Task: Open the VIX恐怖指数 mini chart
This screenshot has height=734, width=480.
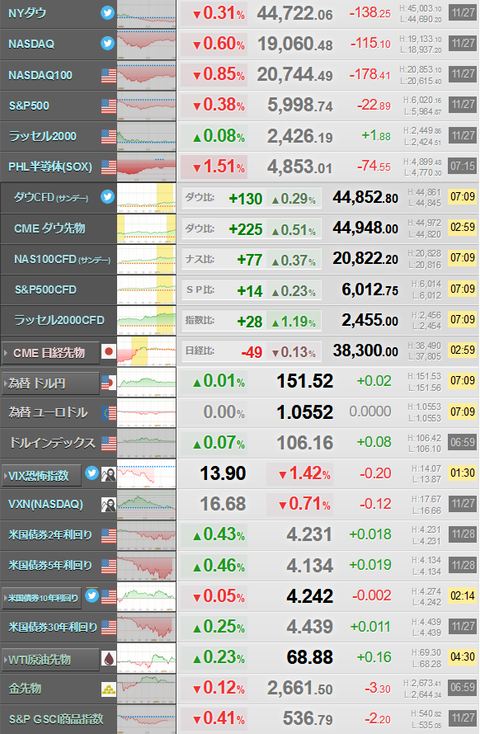Action: tap(147, 474)
